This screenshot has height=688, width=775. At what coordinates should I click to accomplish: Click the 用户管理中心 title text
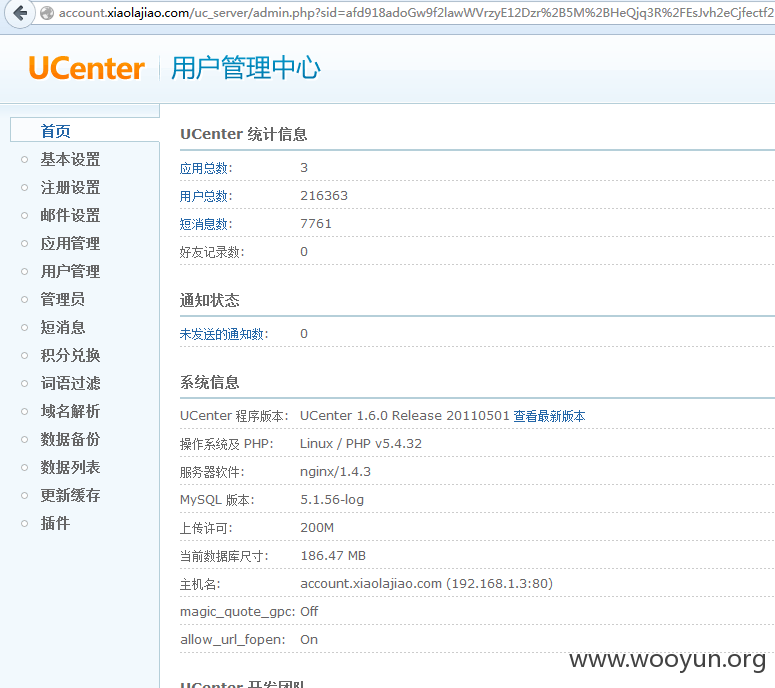coord(246,68)
